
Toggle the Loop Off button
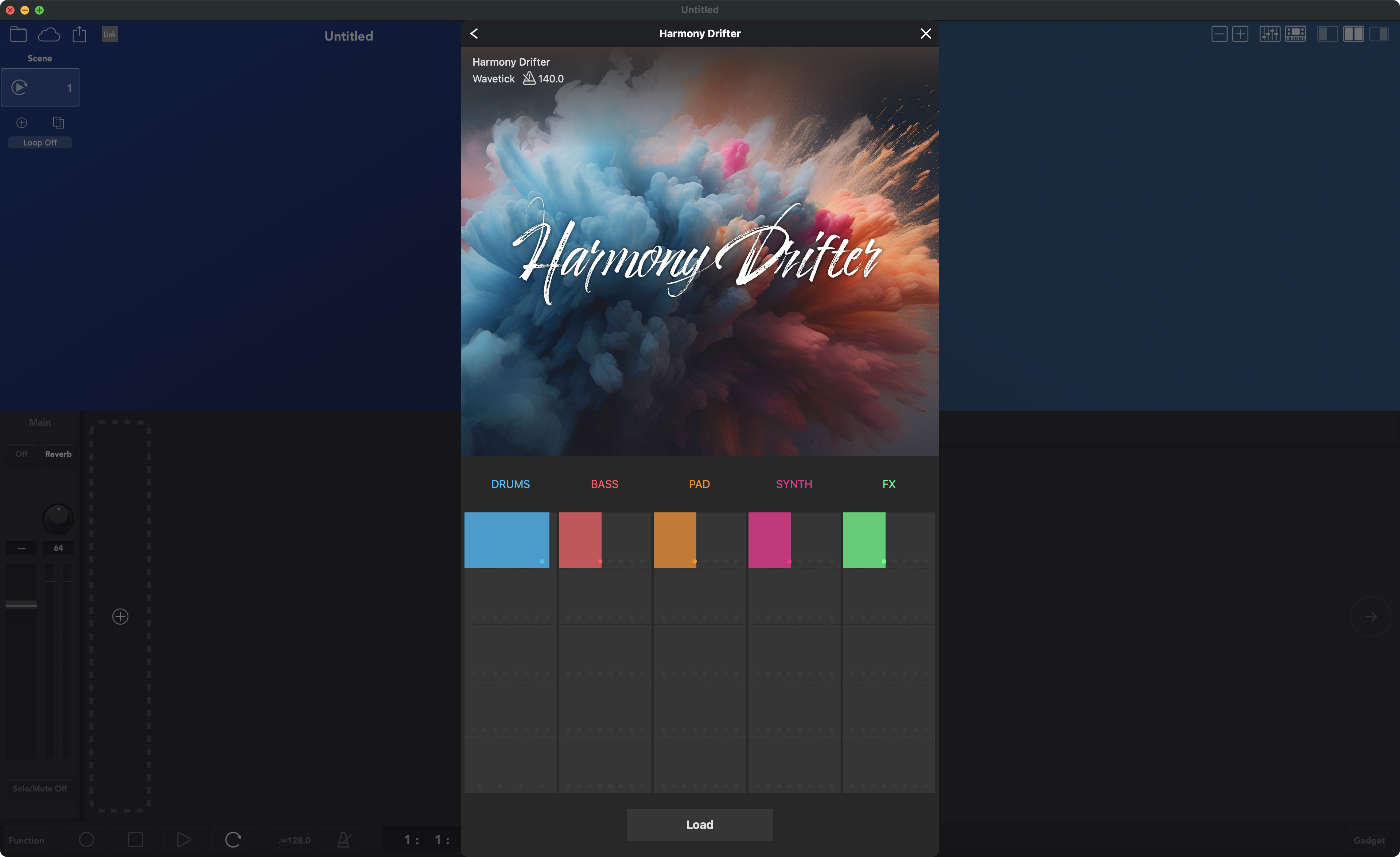40,143
